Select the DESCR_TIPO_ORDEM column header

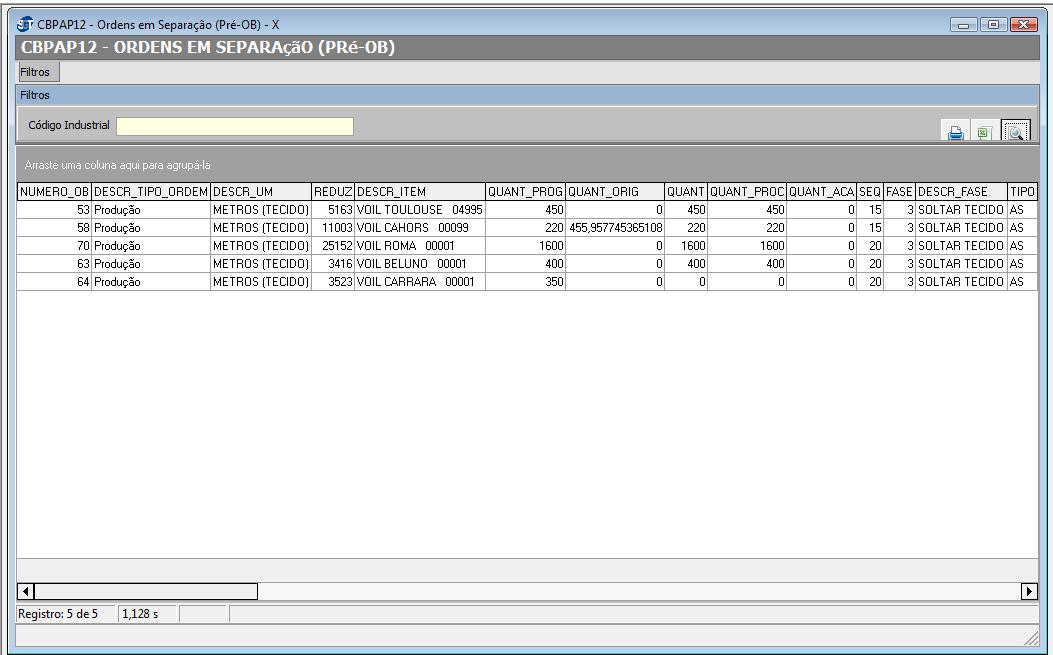click(150, 192)
